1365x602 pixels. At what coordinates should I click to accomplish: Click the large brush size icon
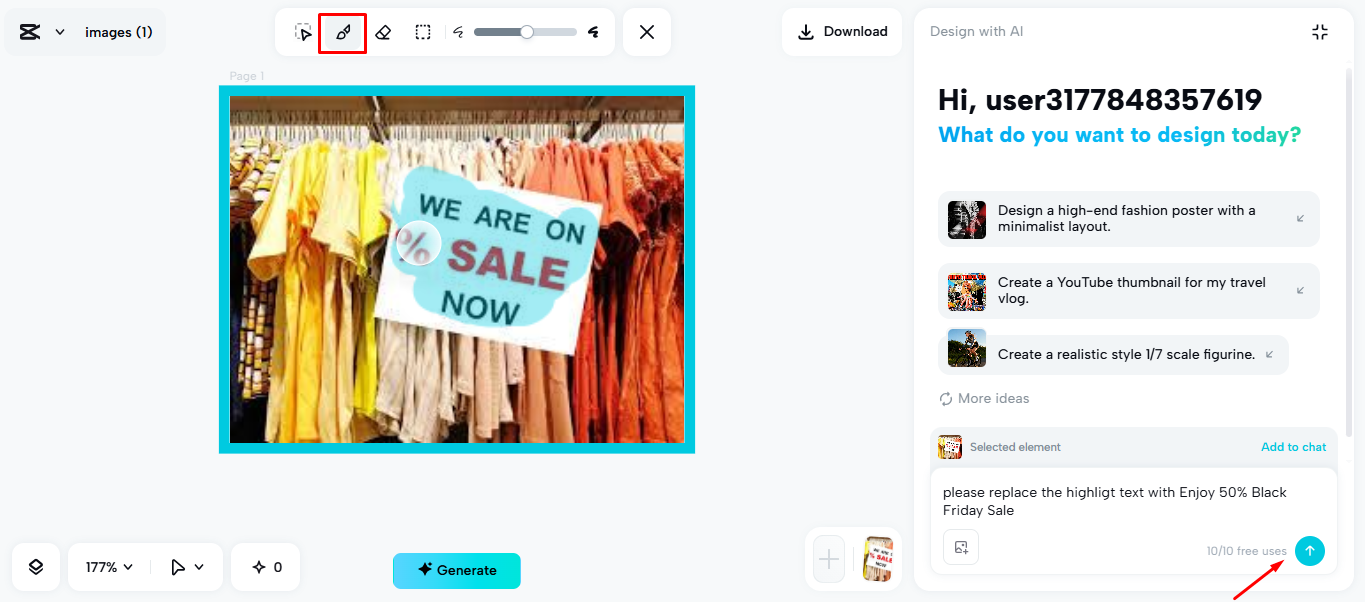point(594,32)
